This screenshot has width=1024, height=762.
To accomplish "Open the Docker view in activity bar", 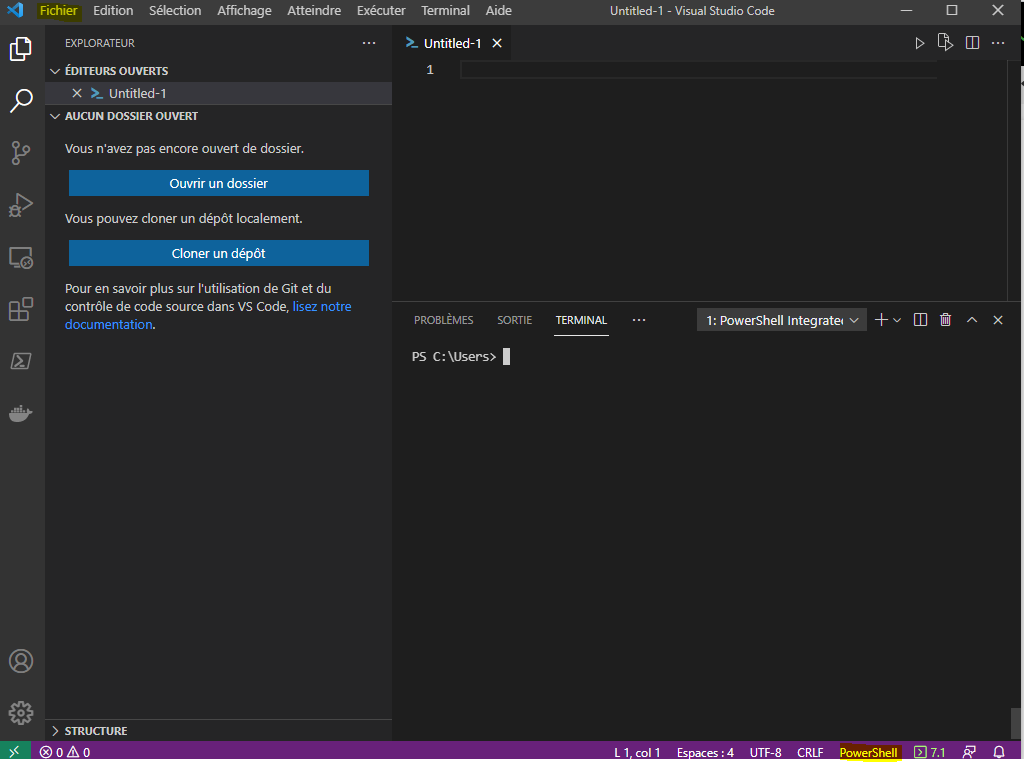I will coord(21,413).
